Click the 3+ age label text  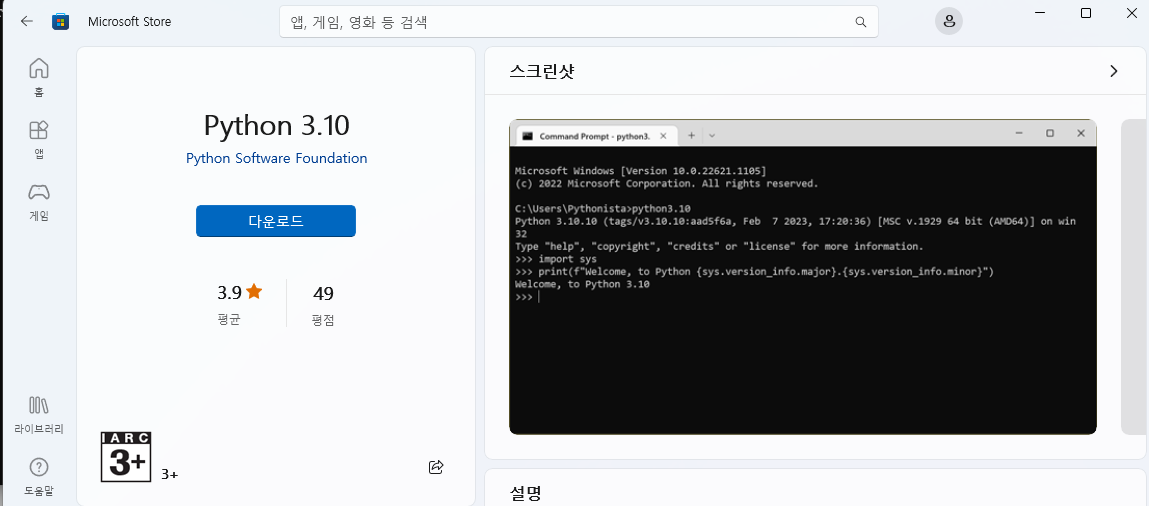point(169,475)
